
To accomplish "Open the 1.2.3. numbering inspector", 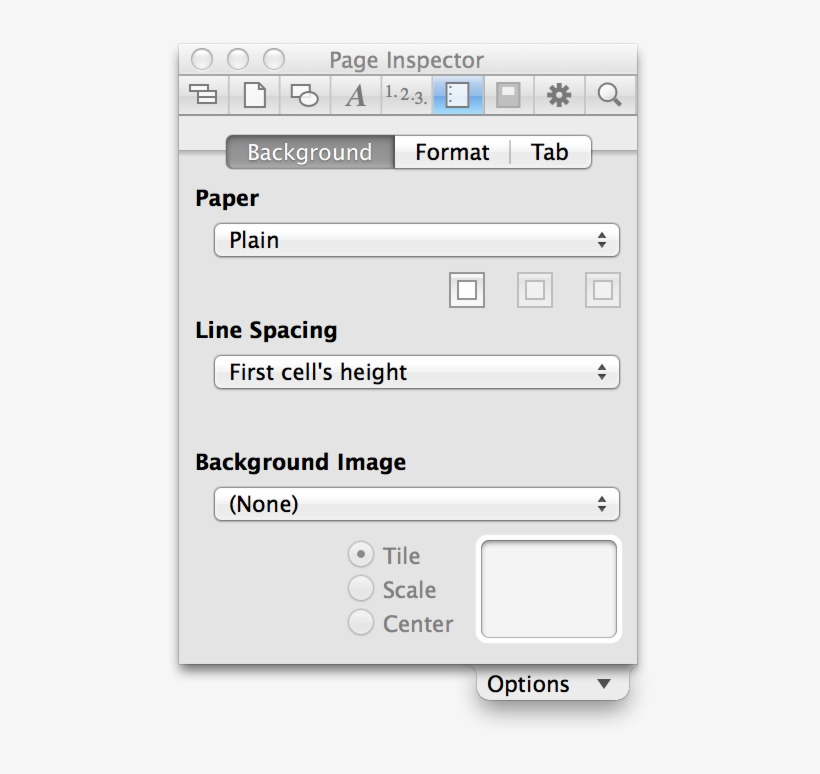I will 406,95.
